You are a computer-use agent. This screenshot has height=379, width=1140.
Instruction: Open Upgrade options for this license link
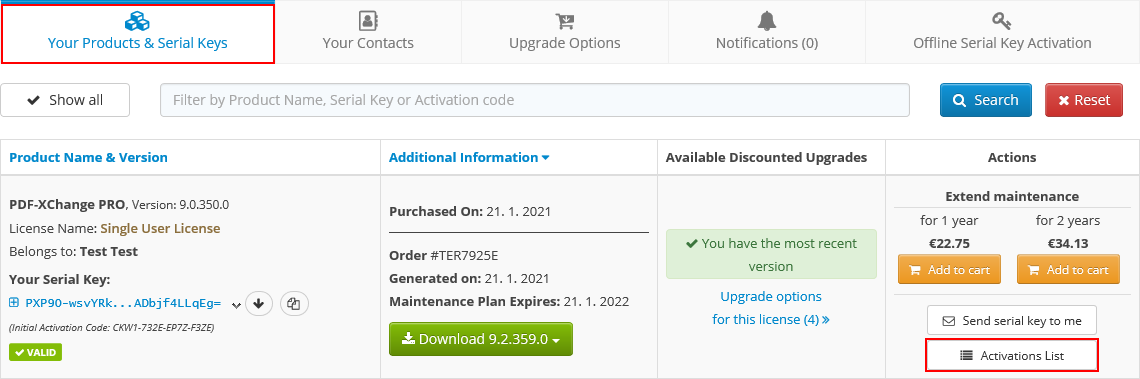771,308
